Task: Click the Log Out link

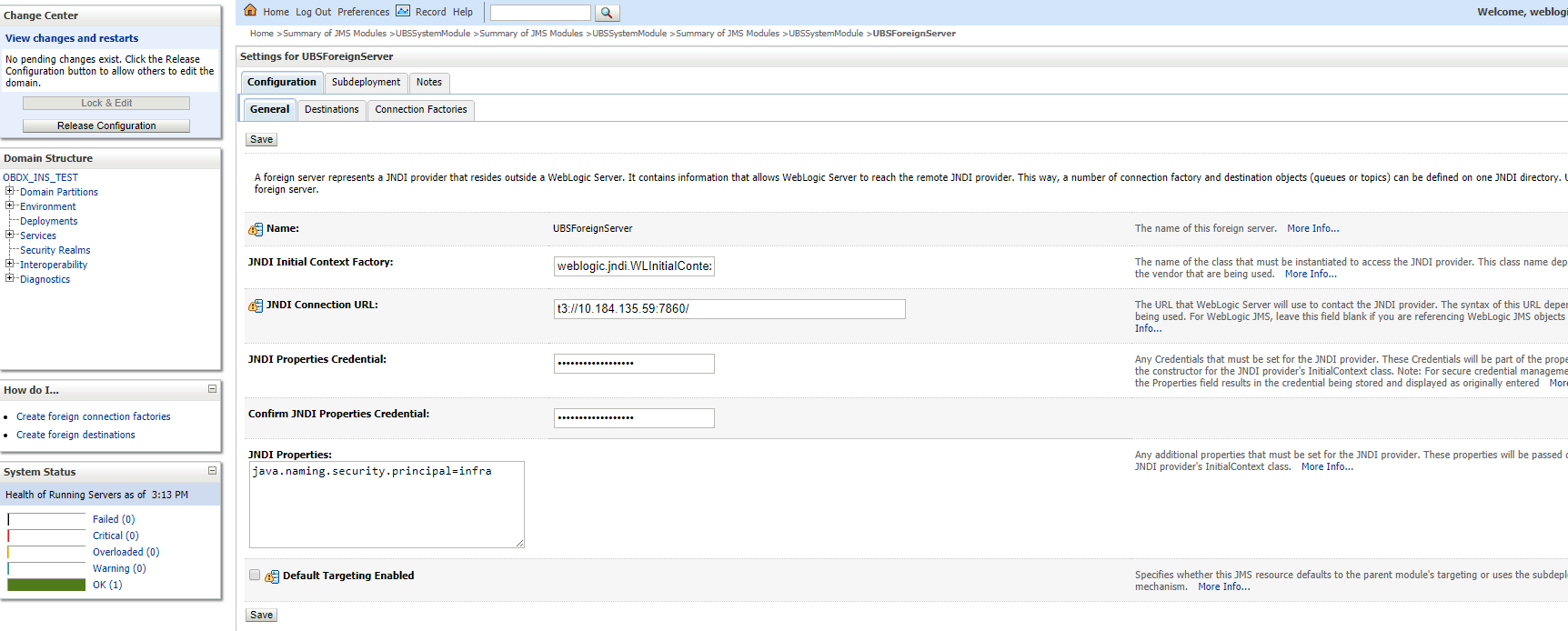Action: click(x=314, y=12)
